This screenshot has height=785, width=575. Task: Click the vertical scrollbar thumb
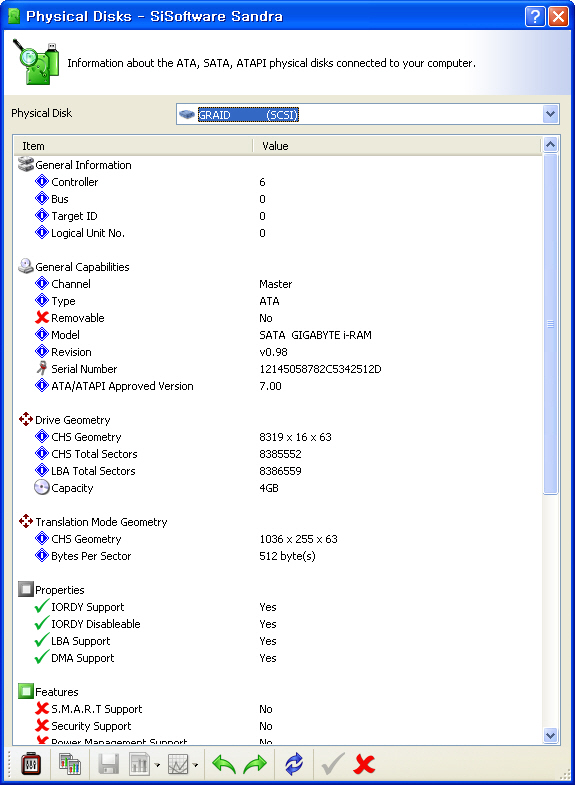point(550,324)
